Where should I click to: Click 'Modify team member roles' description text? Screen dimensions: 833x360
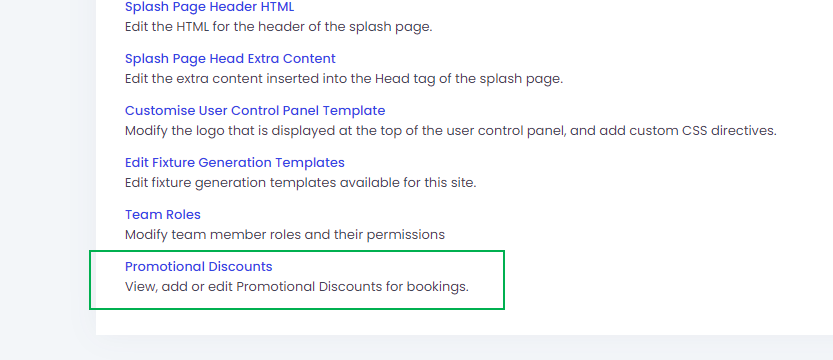click(285, 235)
